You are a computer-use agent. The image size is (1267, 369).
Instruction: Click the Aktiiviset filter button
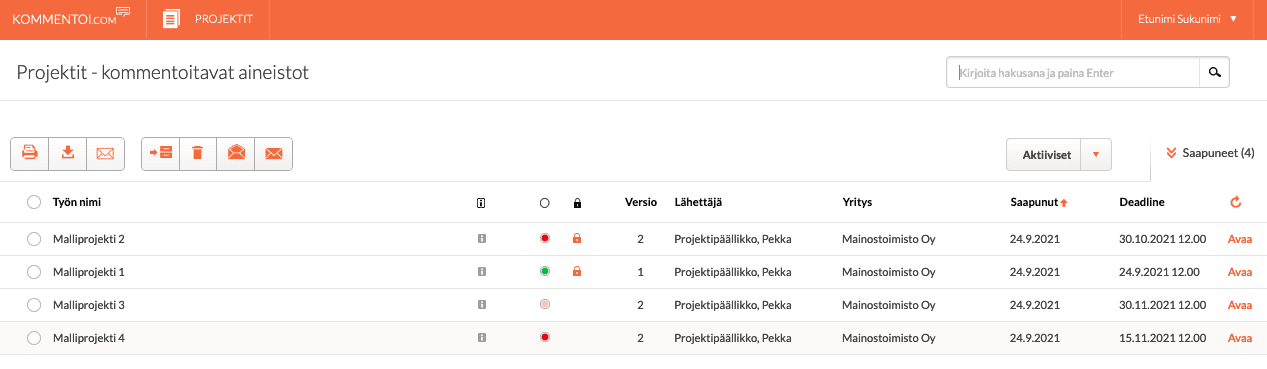click(1044, 154)
